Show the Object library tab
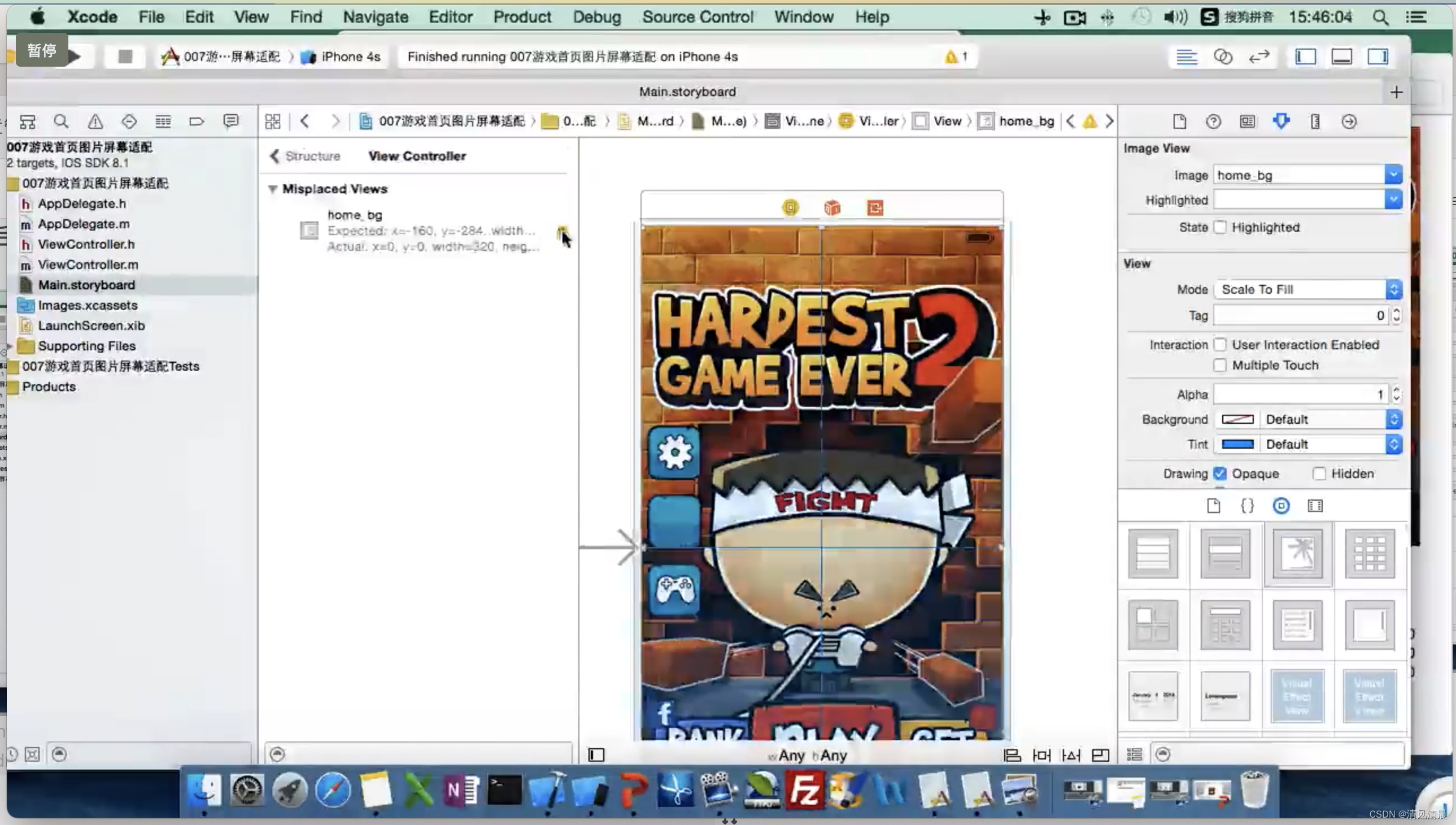 tap(1281, 505)
